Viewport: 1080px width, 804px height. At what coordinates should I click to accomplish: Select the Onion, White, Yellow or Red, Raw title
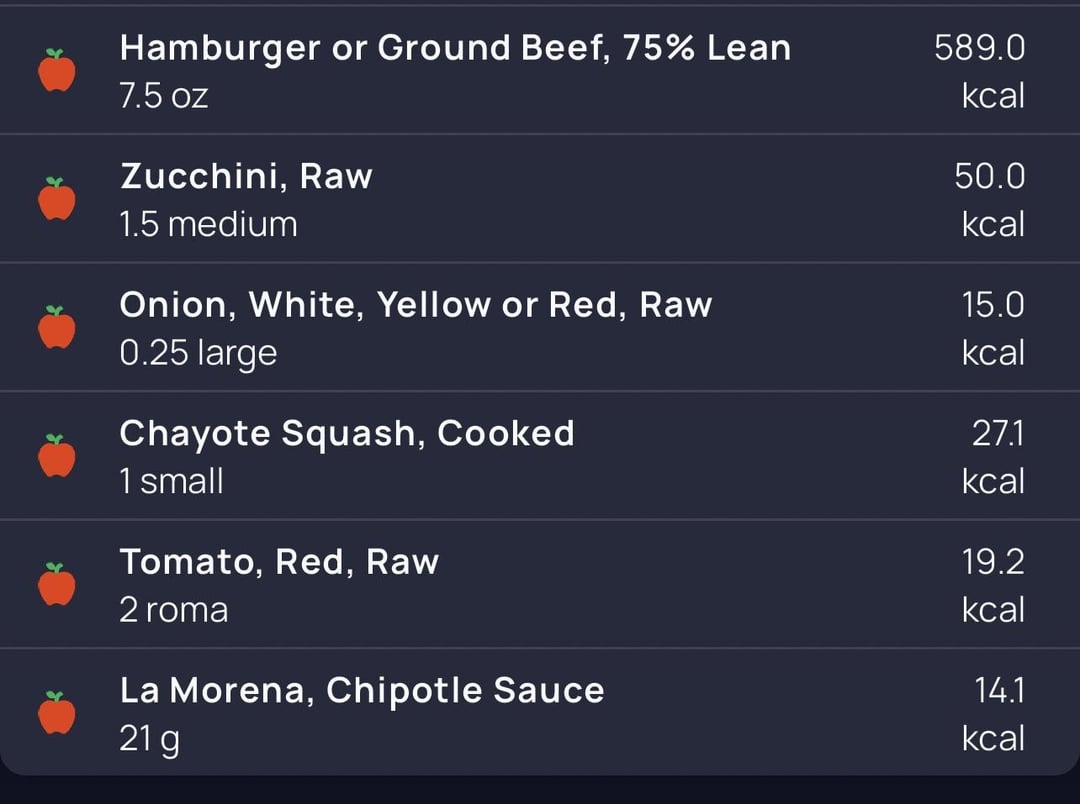pos(415,305)
